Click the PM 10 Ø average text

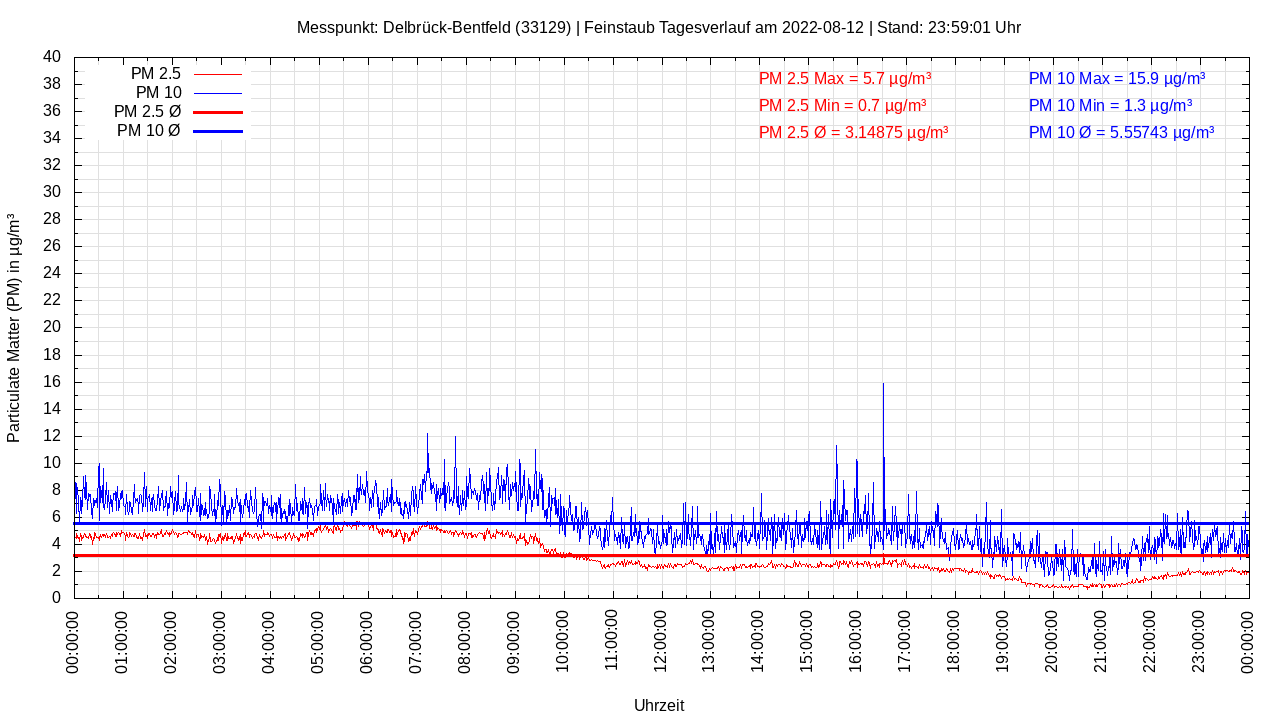[x=1121, y=132]
